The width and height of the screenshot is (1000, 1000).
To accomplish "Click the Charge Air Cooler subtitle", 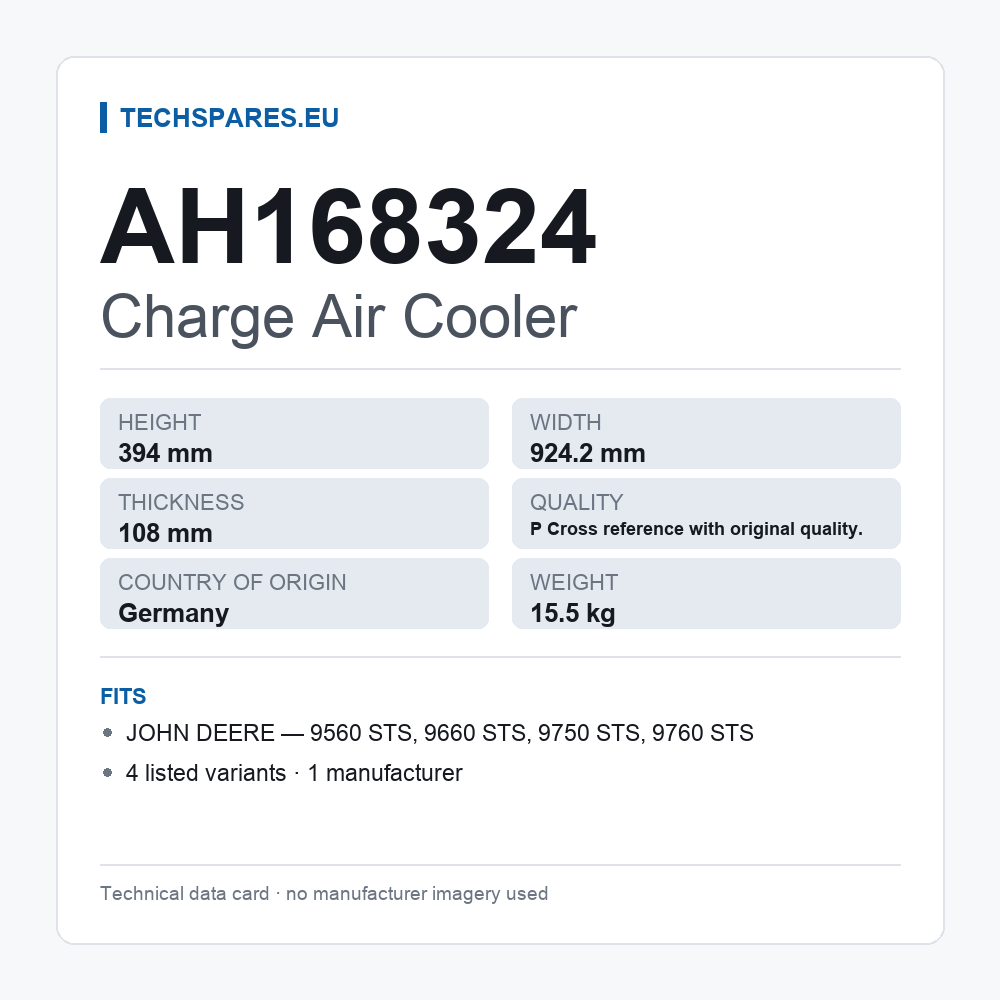I will coord(339,317).
